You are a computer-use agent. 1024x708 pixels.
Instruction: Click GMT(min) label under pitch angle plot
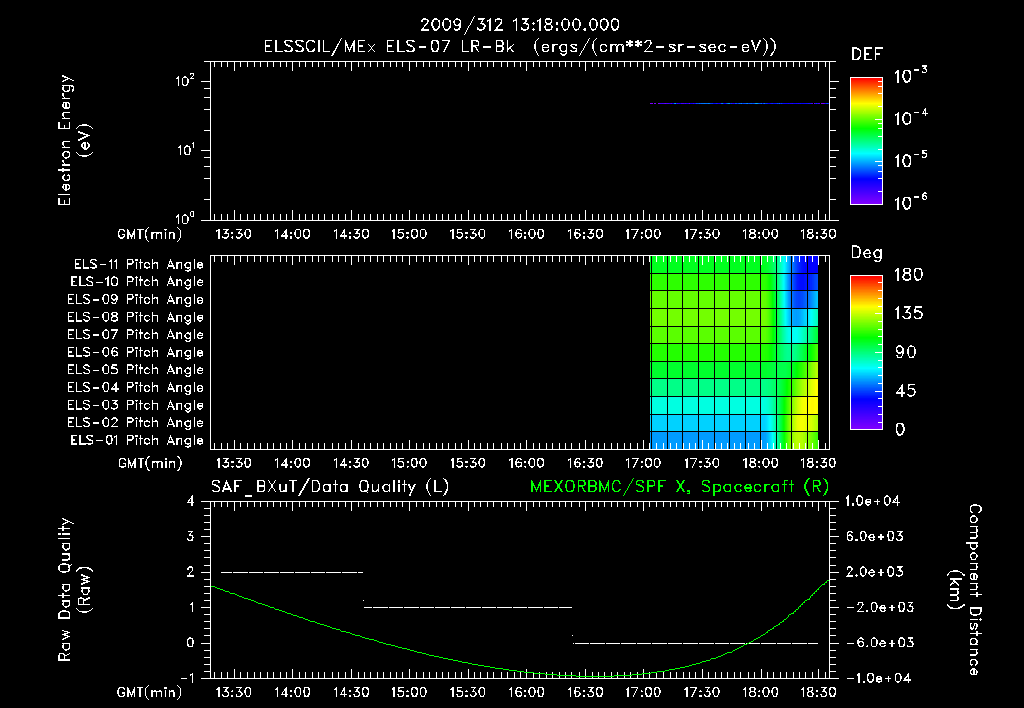click(x=150, y=464)
